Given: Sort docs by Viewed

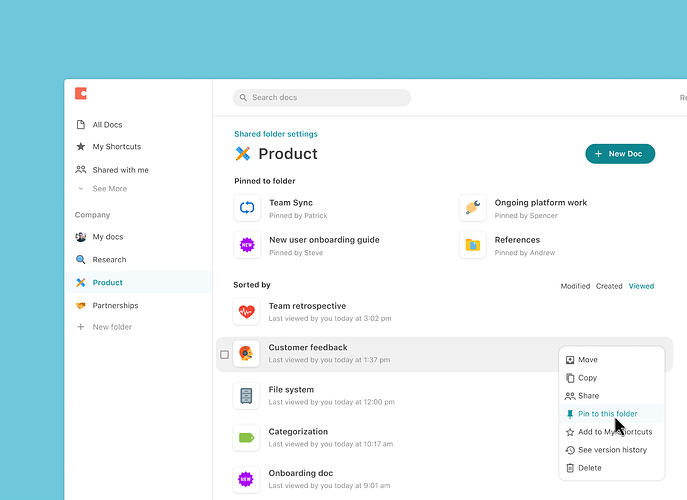Looking at the screenshot, I should (x=641, y=286).
